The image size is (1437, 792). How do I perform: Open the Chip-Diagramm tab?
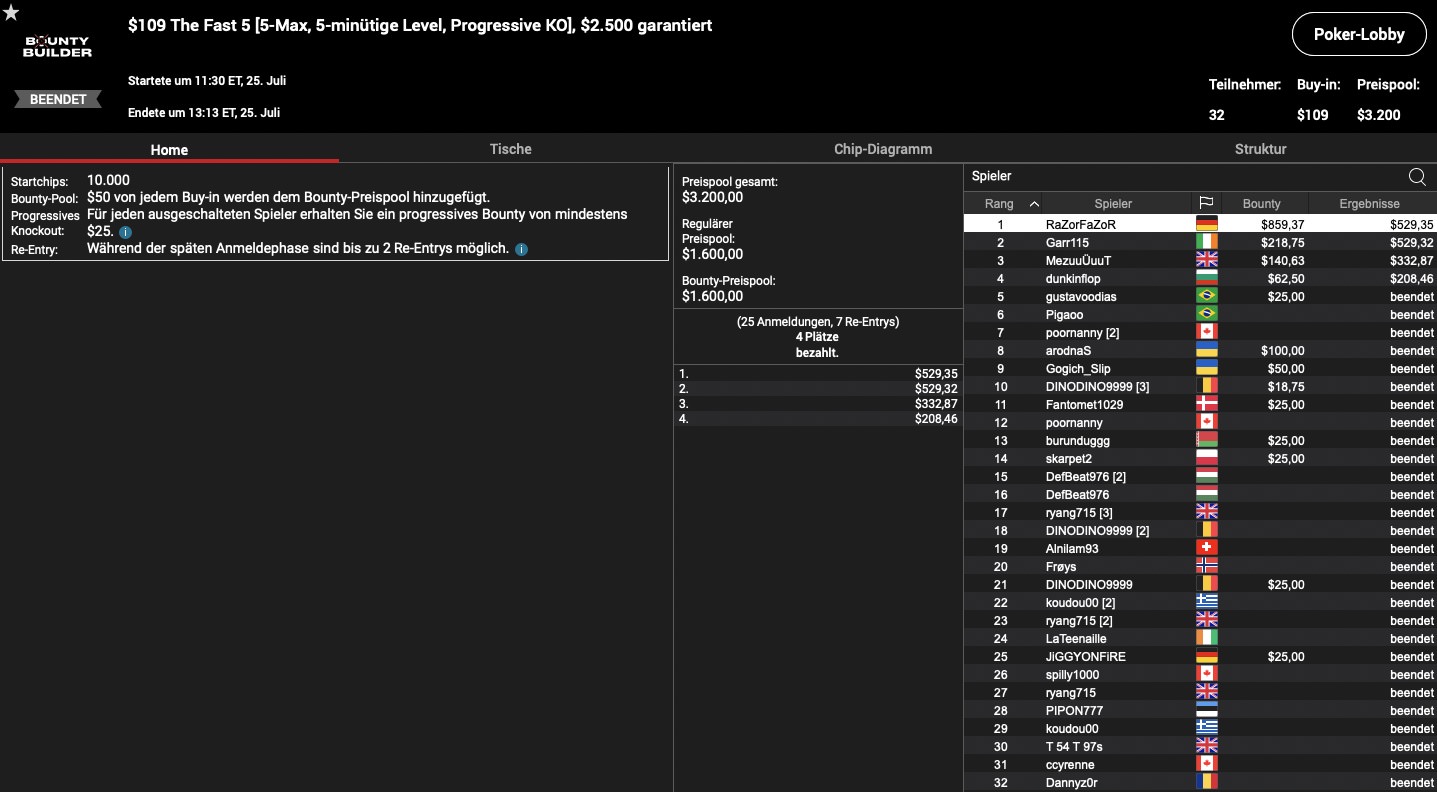click(x=883, y=149)
